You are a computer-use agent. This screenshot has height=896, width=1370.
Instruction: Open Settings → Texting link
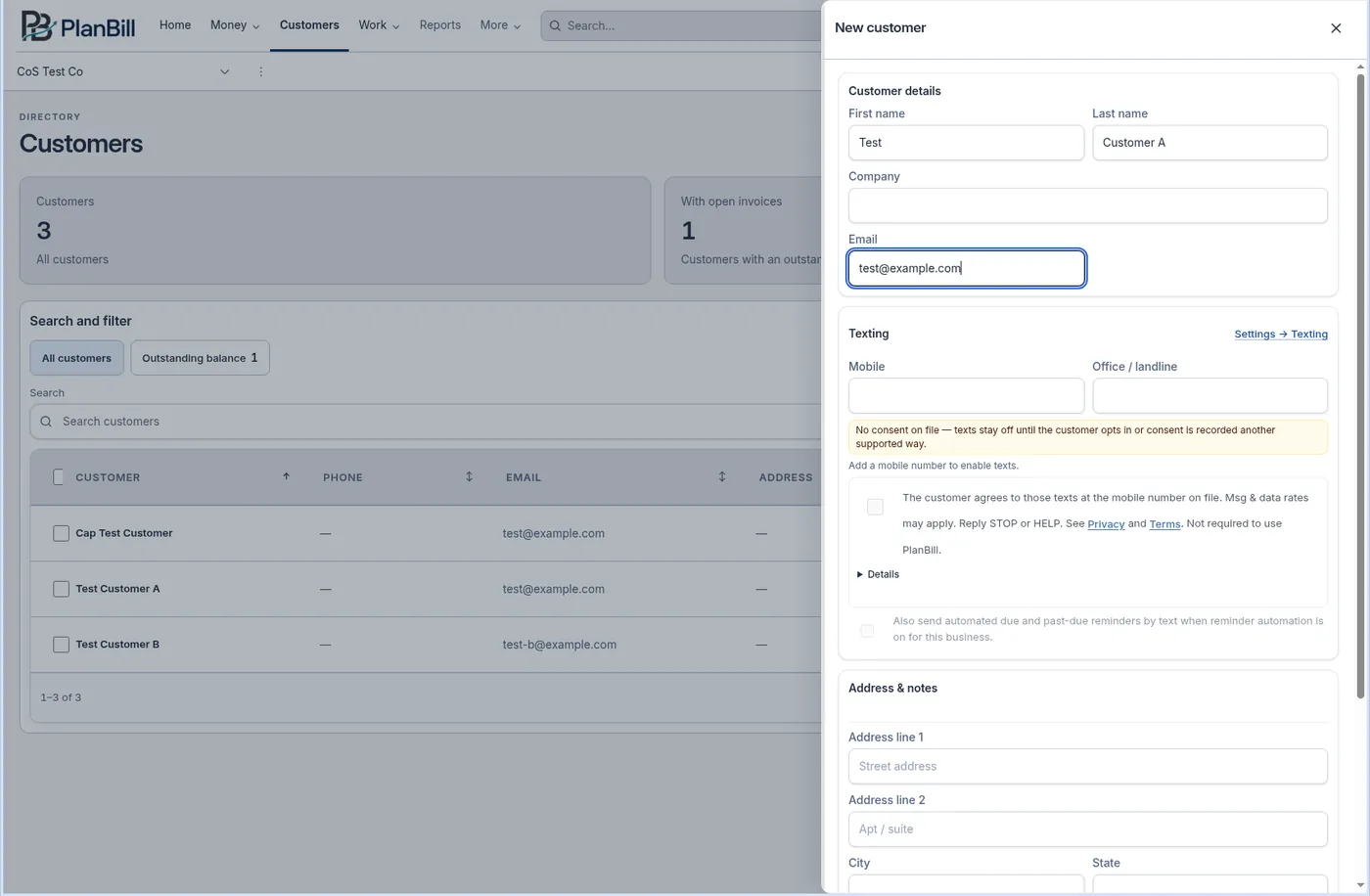click(x=1281, y=335)
